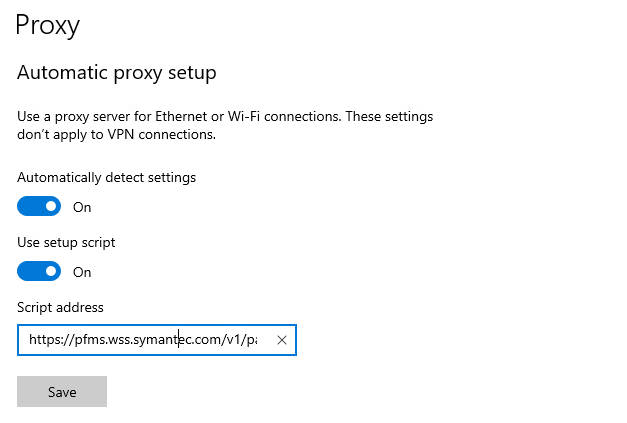Image resolution: width=627 pixels, height=423 pixels.
Task: Click the Script address label
Action: 60,307
